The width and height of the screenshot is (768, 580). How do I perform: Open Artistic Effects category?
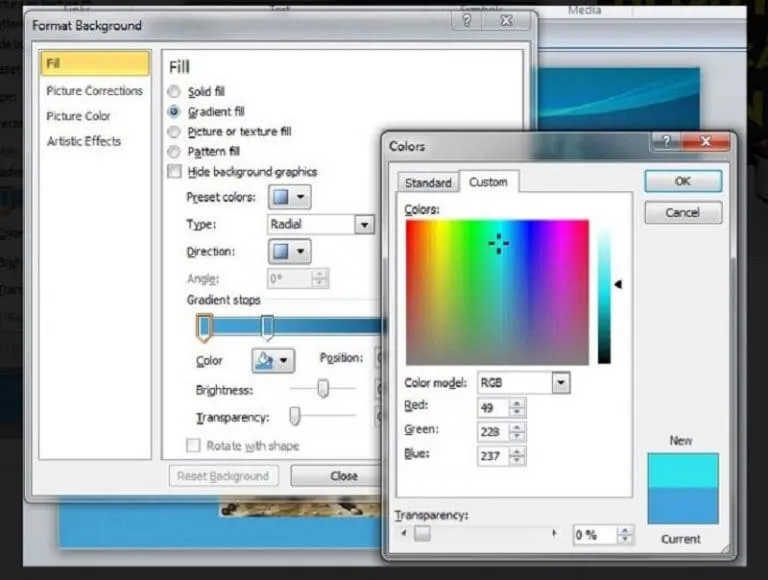(84, 141)
